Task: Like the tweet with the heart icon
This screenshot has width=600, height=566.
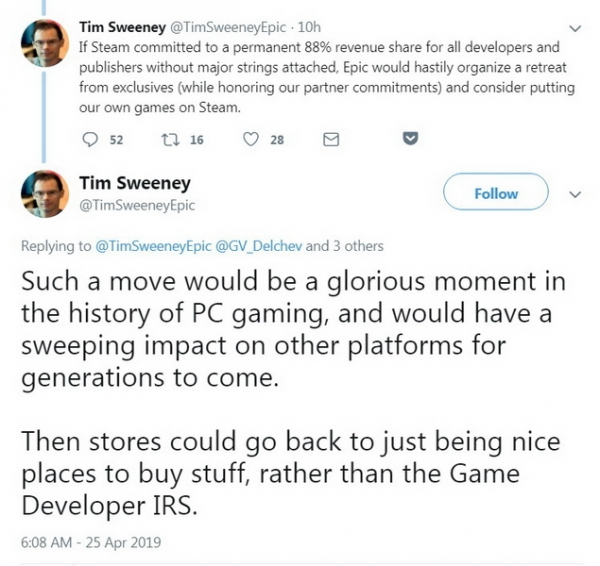Action: [249, 141]
